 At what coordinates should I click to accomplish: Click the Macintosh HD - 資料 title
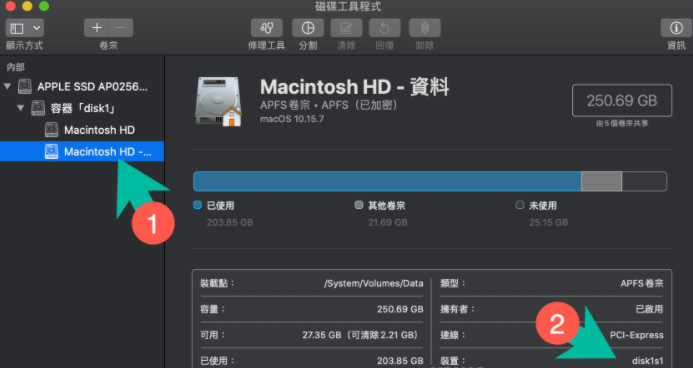tap(354, 87)
